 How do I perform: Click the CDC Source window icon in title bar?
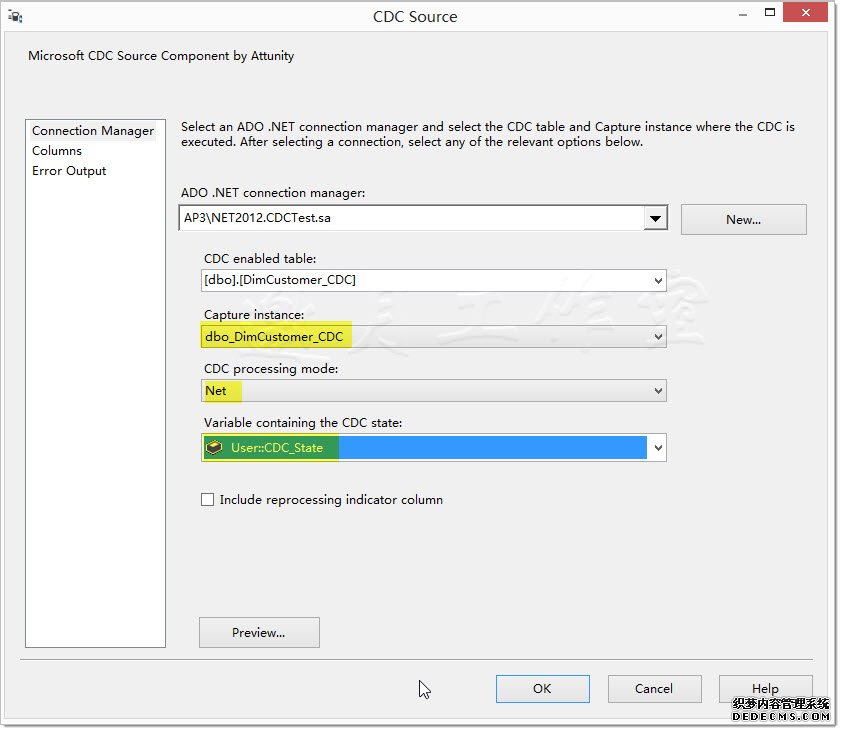point(15,17)
